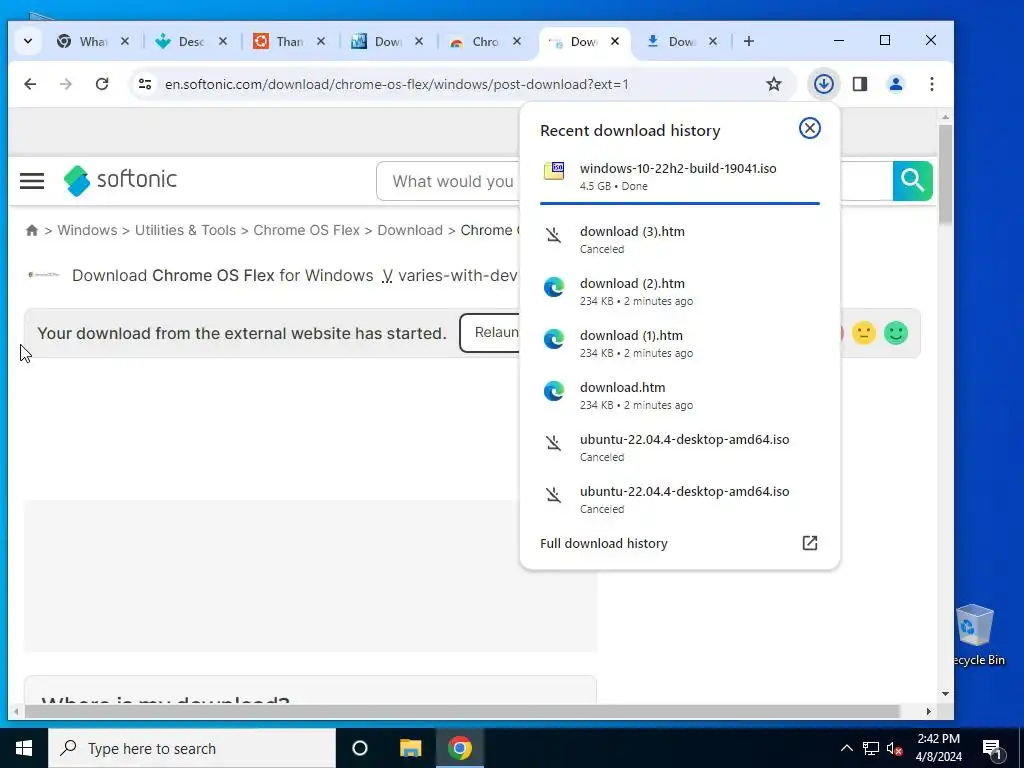Open download.htm file
Screen dimensions: 1024x768
click(679, 396)
